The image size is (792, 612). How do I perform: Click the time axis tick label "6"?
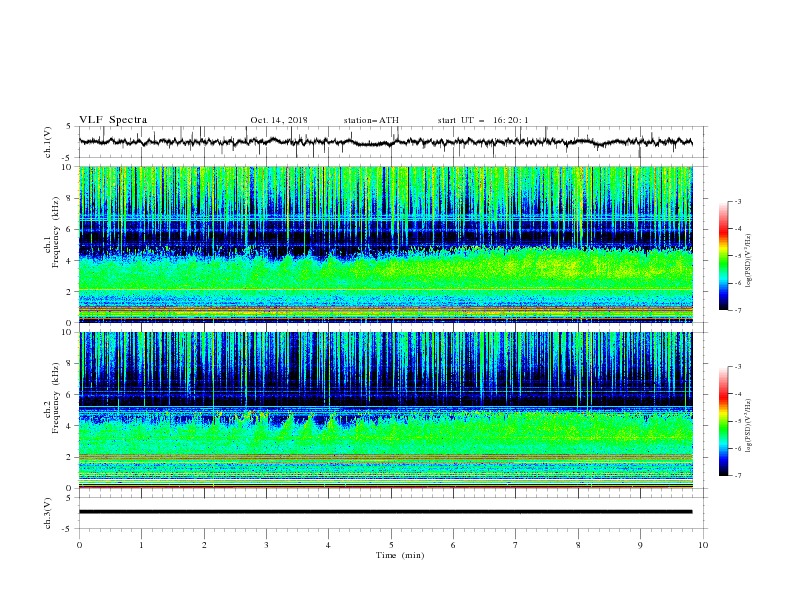[x=453, y=545]
